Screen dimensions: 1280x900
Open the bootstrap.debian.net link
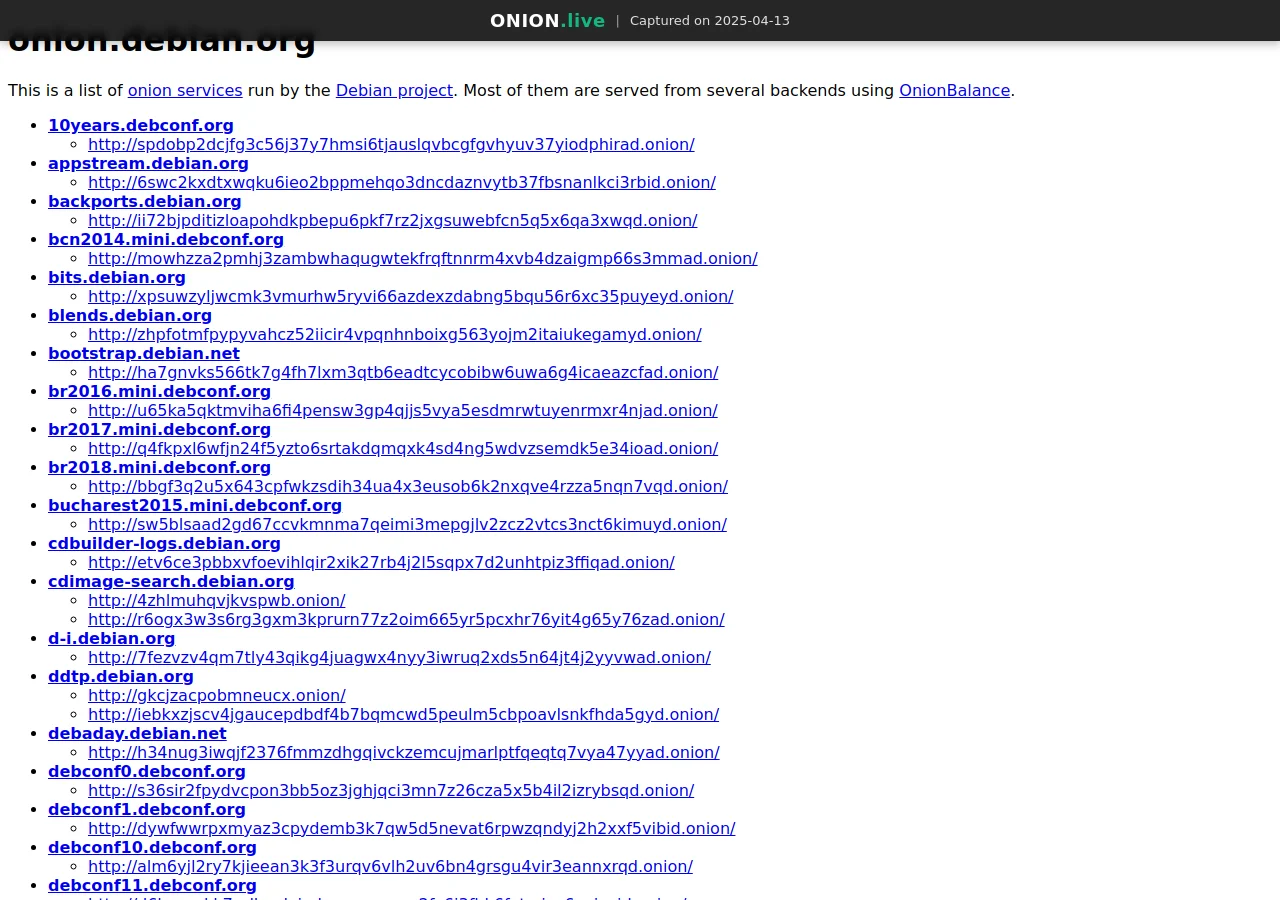pyautogui.click(x=144, y=353)
